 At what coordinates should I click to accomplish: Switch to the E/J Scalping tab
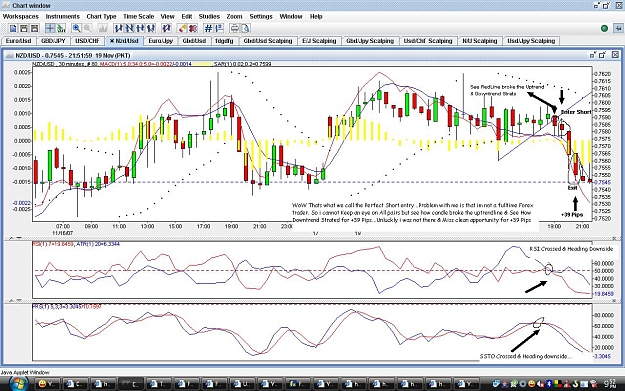coord(319,41)
